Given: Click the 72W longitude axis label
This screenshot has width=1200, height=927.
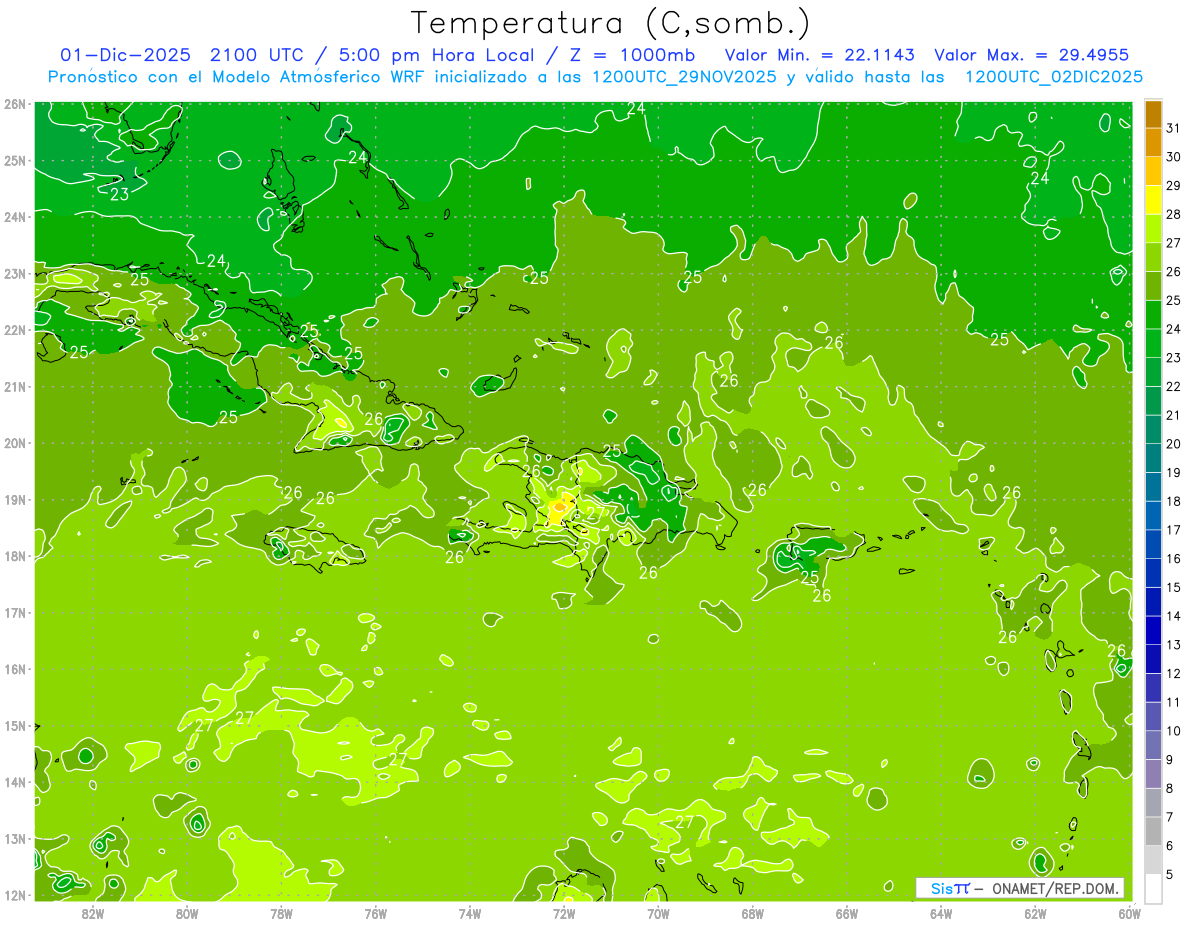Looking at the screenshot, I should [x=564, y=913].
